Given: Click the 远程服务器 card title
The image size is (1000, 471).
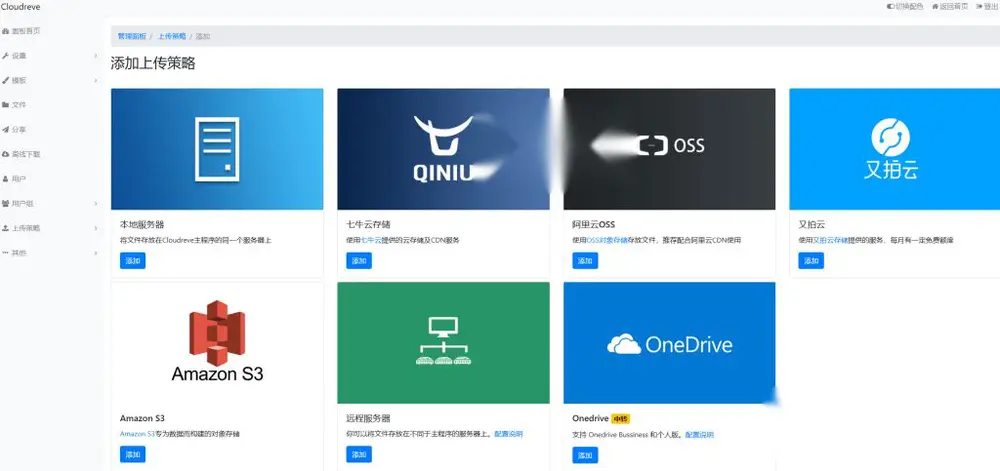Looking at the screenshot, I should (x=369, y=418).
